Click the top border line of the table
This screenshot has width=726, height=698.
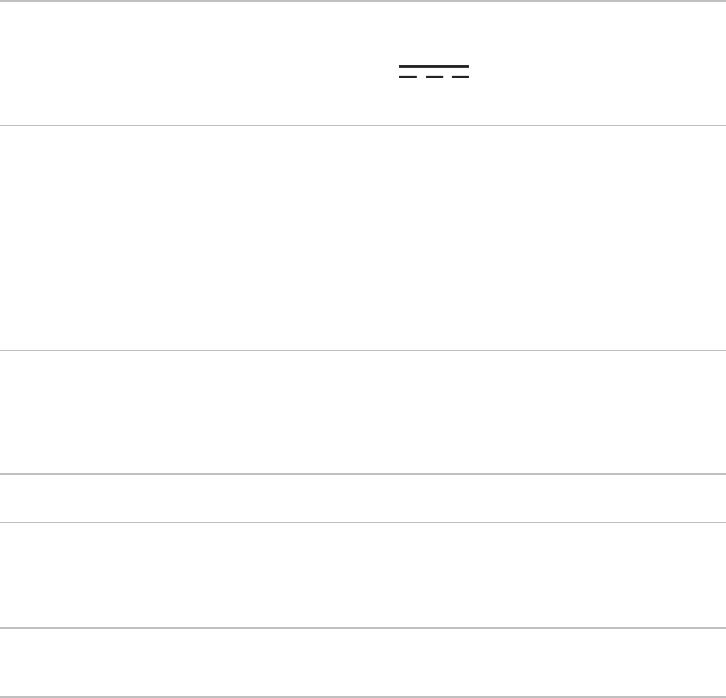pos(363,1)
